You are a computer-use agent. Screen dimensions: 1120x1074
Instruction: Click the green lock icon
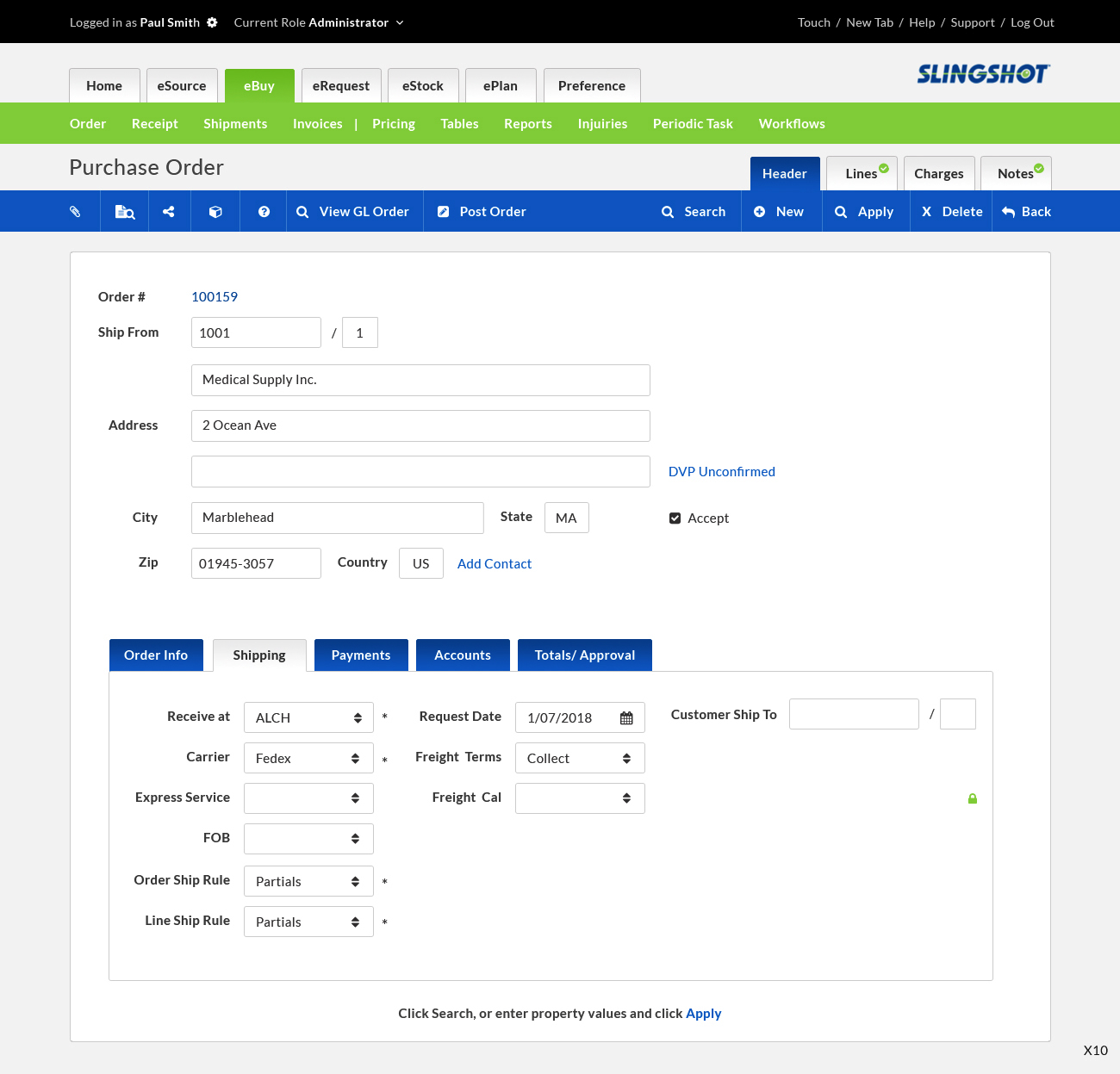pos(973,799)
